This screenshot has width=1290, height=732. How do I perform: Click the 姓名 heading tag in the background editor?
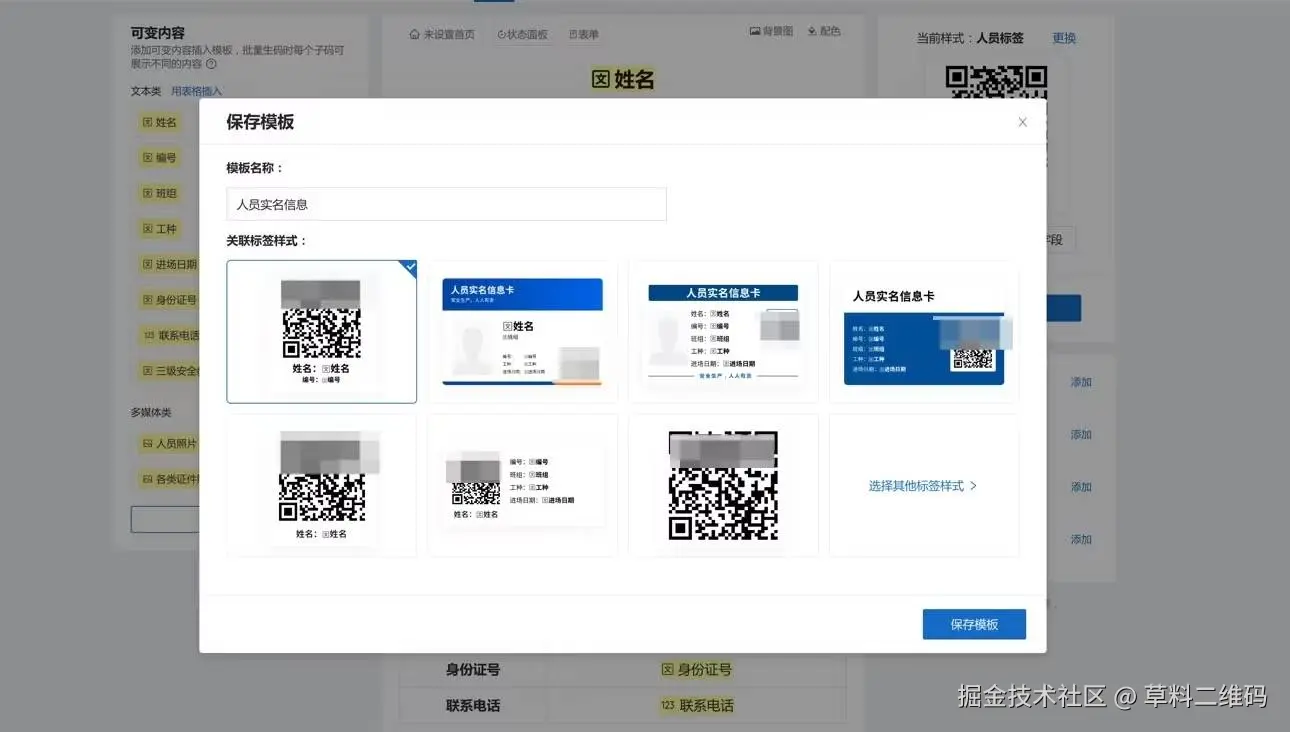[623, 79]
